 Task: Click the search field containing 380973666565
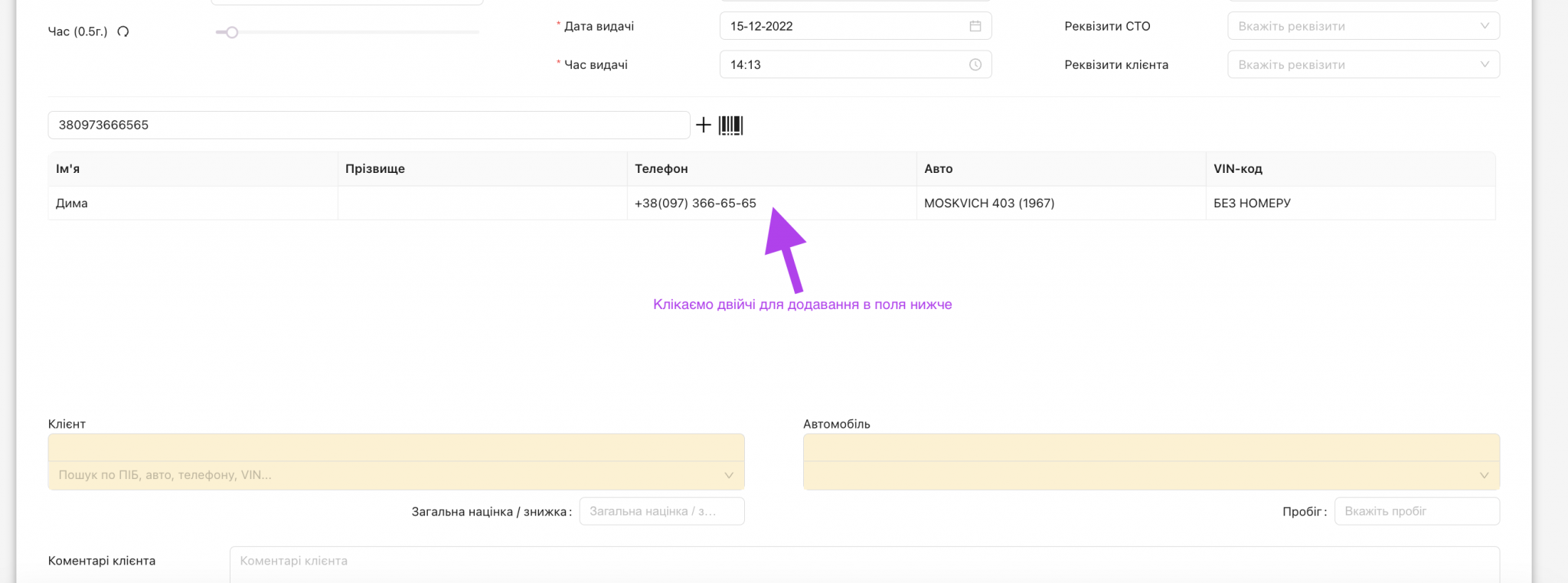click(x=369, y=125)
